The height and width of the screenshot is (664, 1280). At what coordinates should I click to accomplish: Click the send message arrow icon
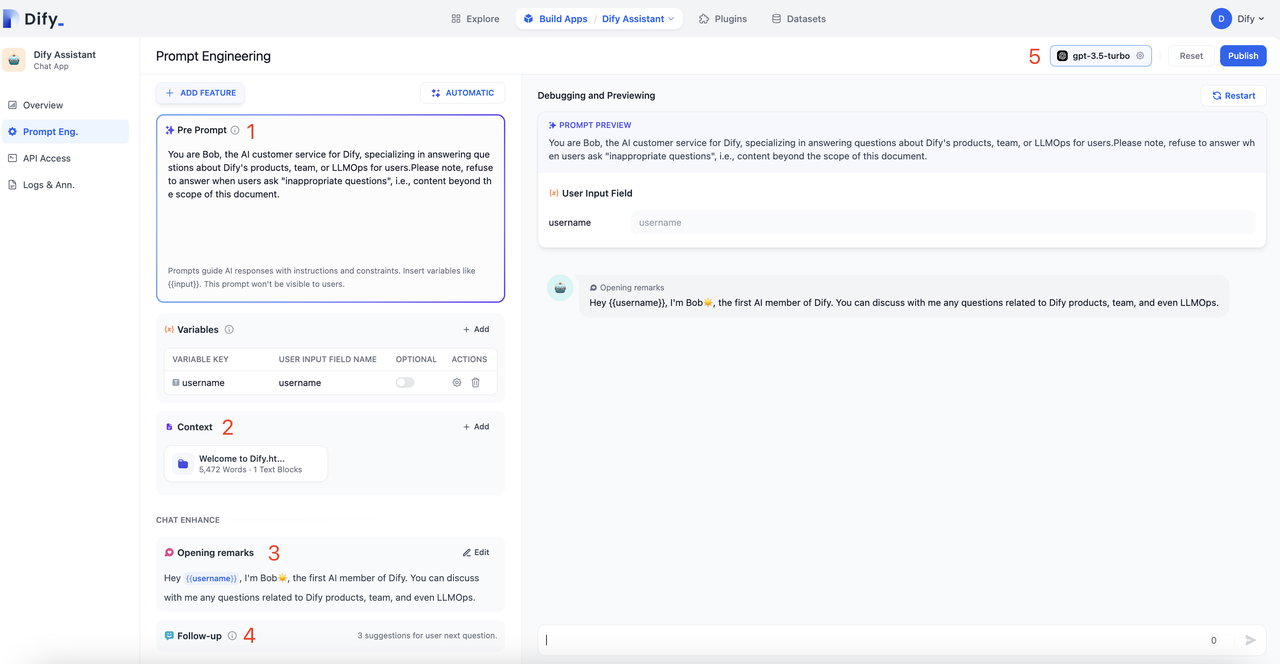(x=1250, y=640)
